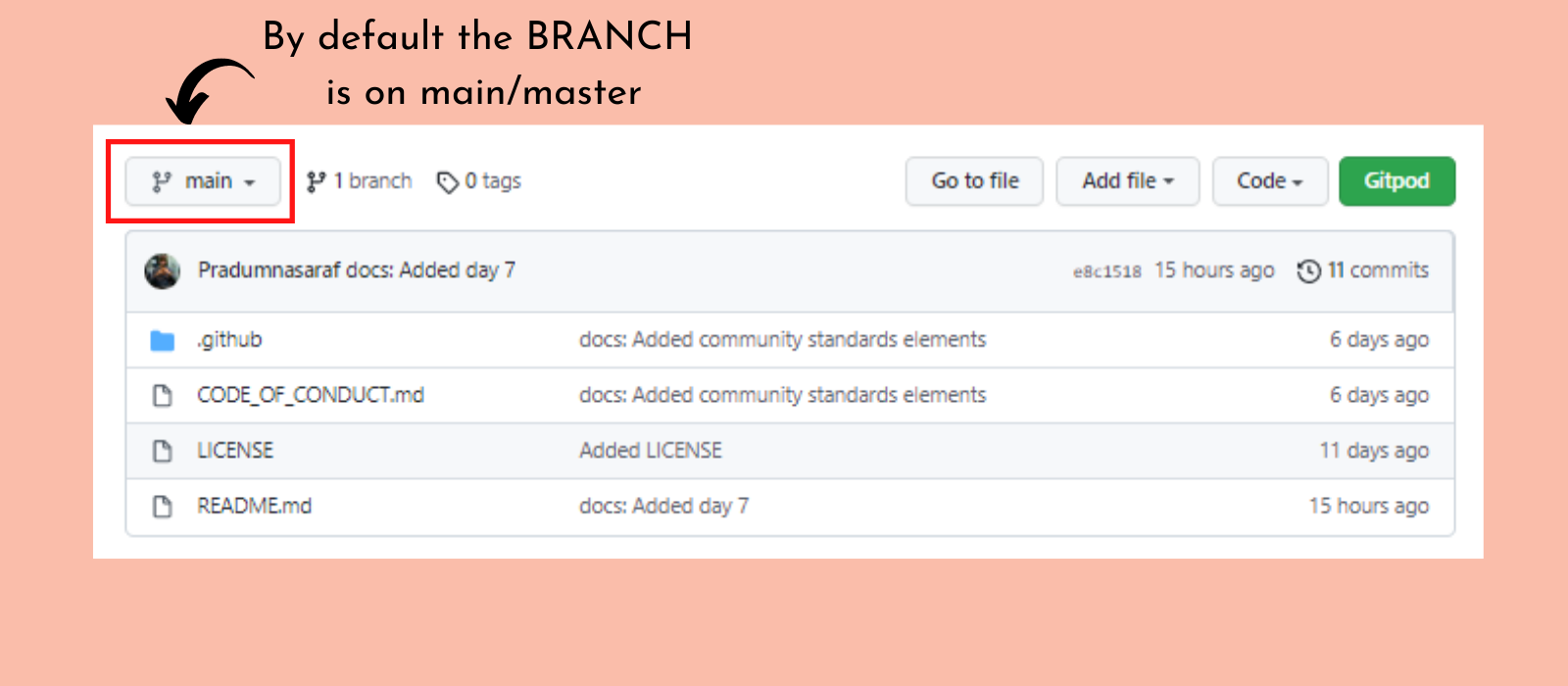Open the "1 branch" link
The height and width of the screenshot is (686, 1568).
(372, 181)
